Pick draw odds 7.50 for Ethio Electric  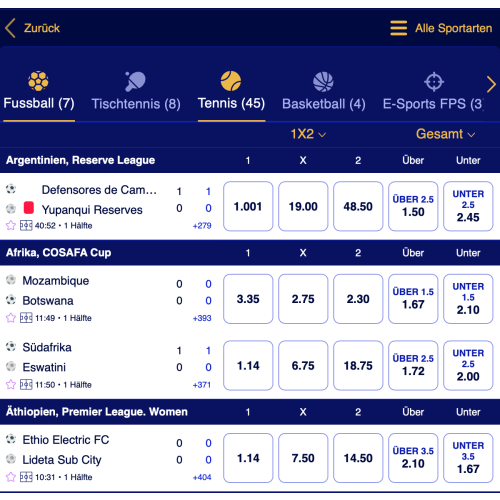point(303,458)
